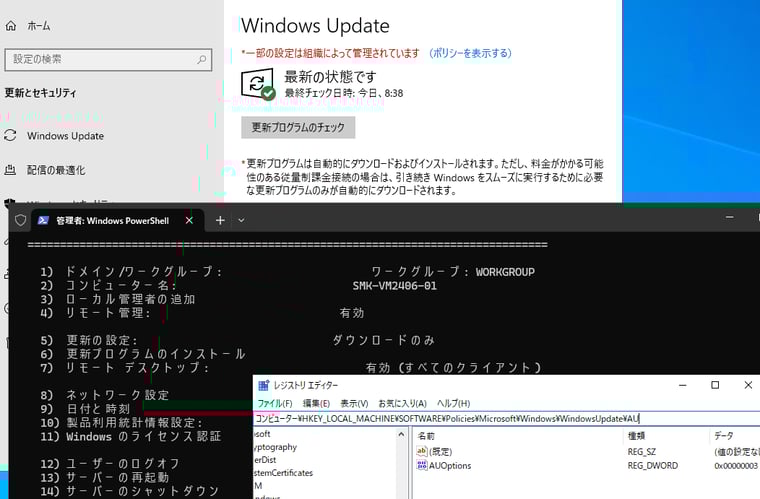Click the 更新とセキュリティ section heading
The height and width of the screenshot is (499, 760).
click(40, 93)
